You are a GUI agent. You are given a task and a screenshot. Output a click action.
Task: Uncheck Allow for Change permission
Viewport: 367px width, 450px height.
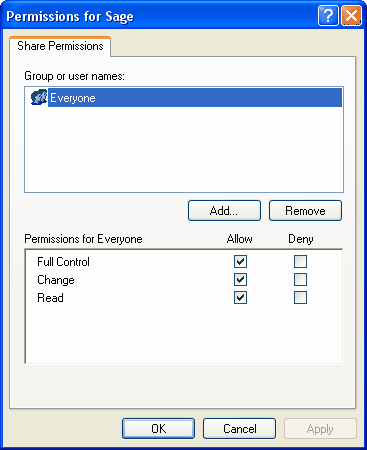click(240, 280)
